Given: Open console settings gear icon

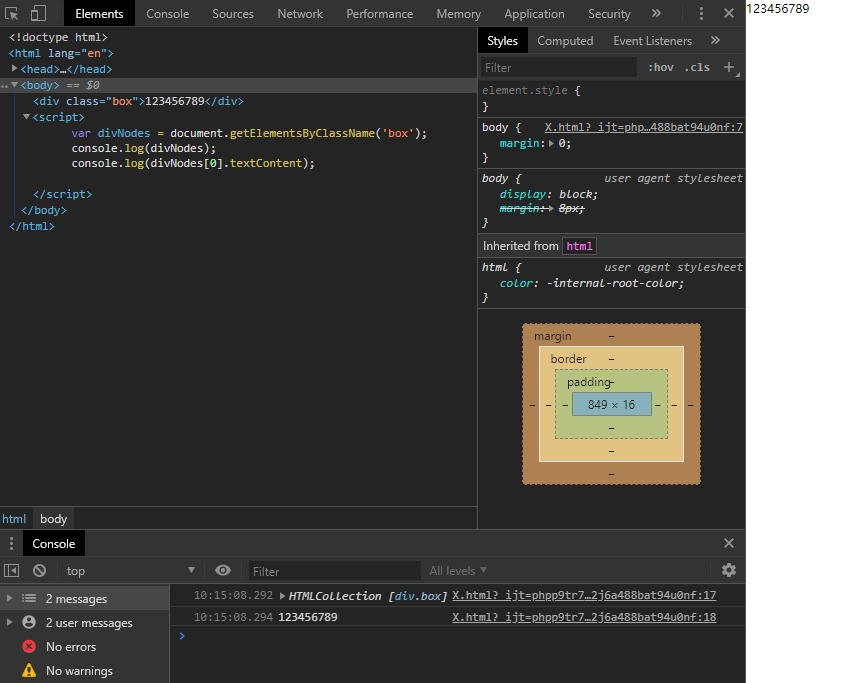Looking at the screenshot, I should pos(729,570).
